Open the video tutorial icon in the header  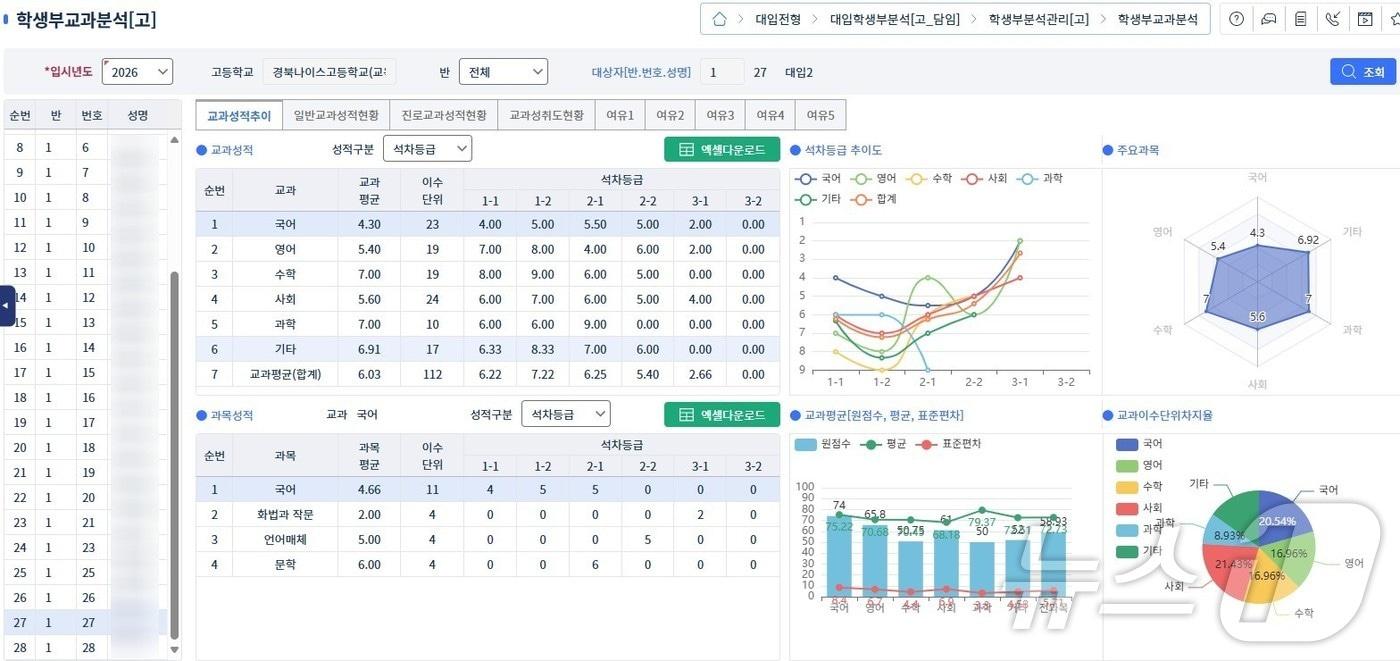(x=1365, y=19)
